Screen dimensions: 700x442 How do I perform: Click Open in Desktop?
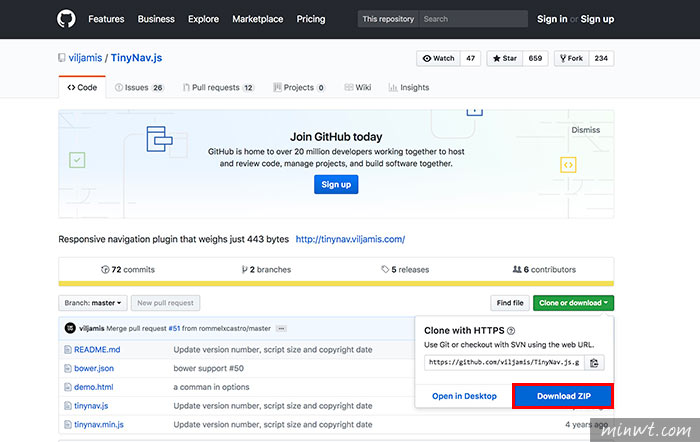pyautogui.click(x=464, y=396)
